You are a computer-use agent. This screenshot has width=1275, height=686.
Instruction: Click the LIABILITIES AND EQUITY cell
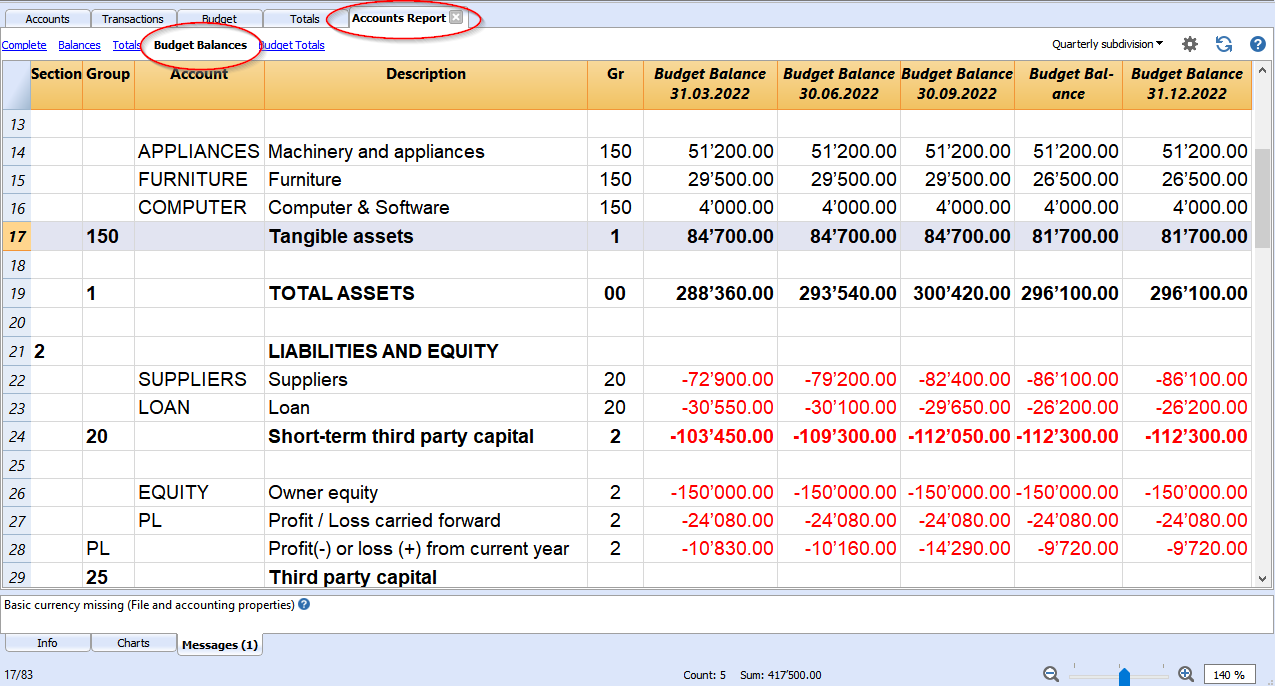pos(426,352)
